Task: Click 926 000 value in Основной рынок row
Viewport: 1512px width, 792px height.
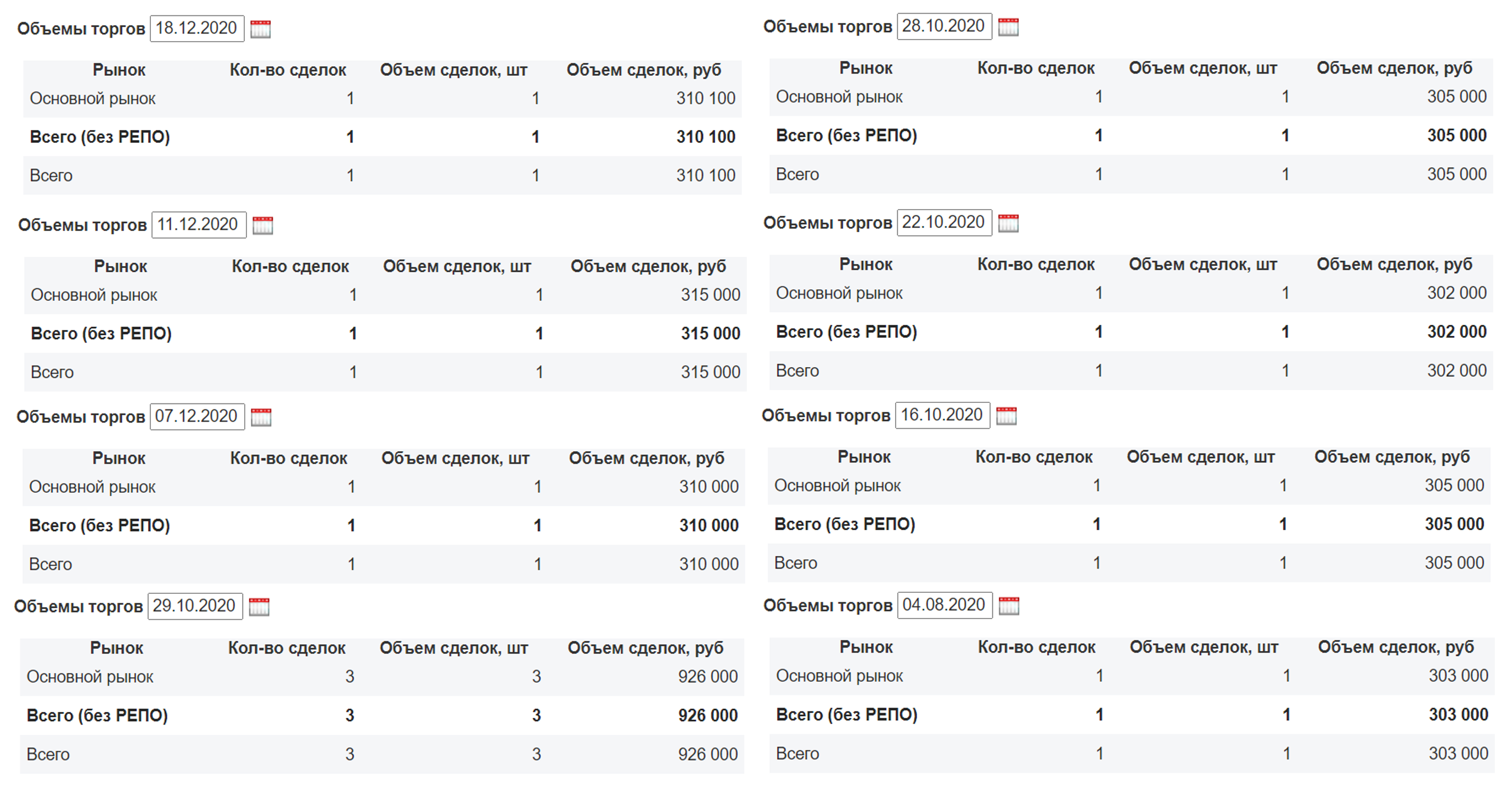Action: [x=707, y=677]
